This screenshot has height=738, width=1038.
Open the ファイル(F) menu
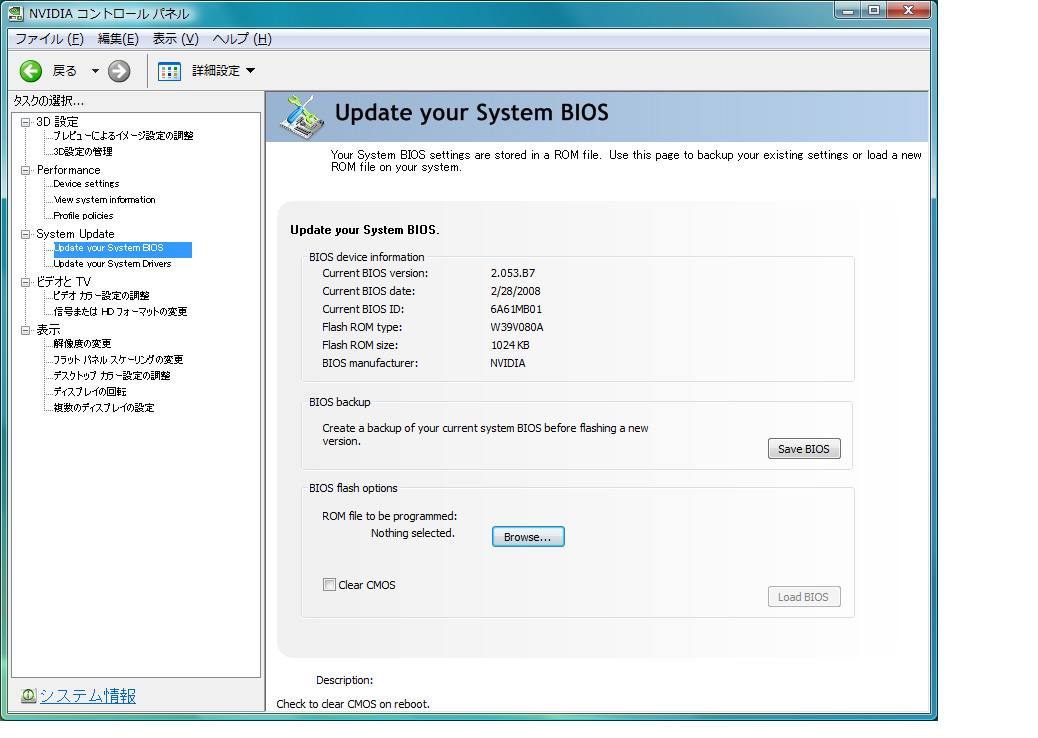pos(49,39)
